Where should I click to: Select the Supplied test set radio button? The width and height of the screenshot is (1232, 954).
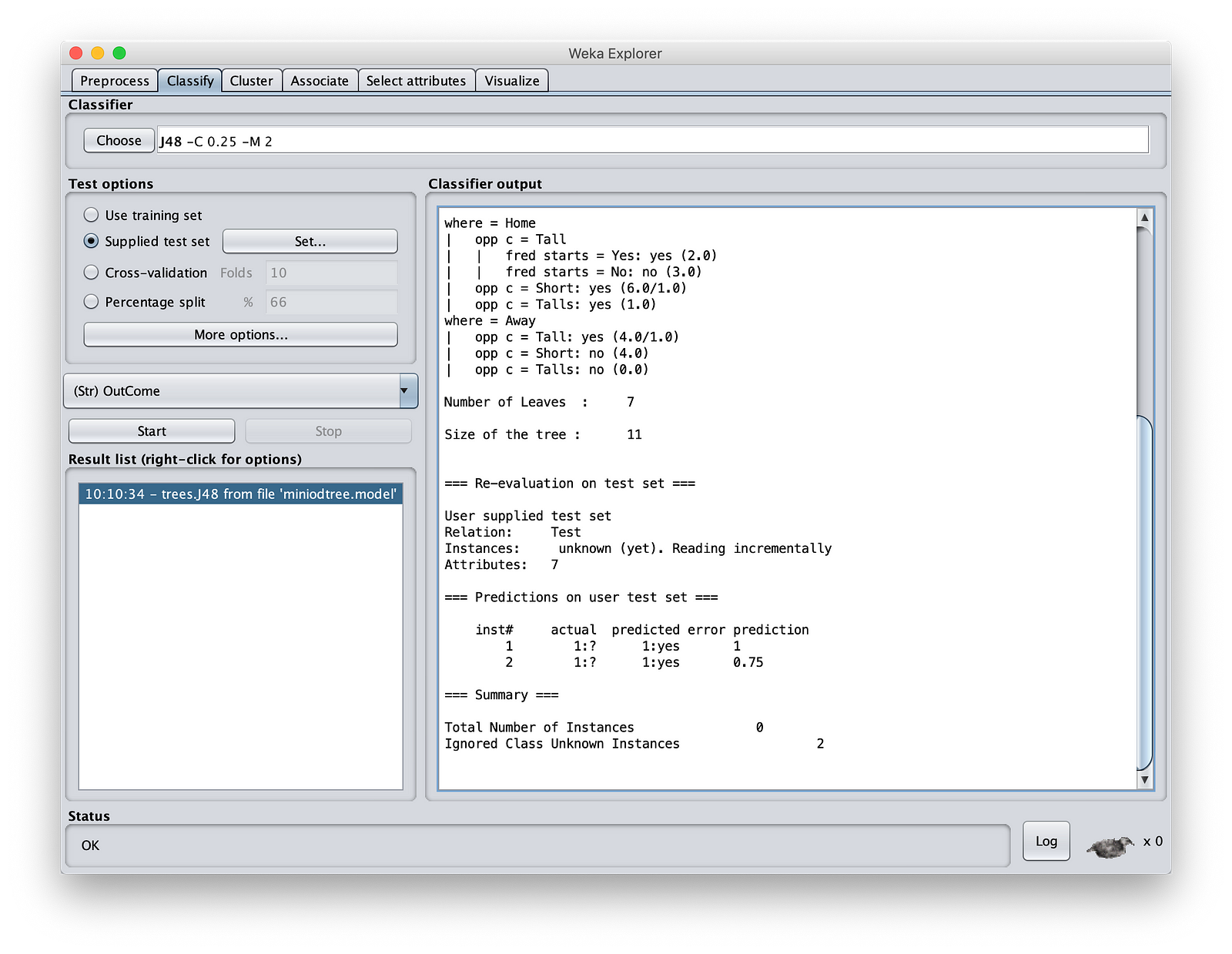[92, 241]
